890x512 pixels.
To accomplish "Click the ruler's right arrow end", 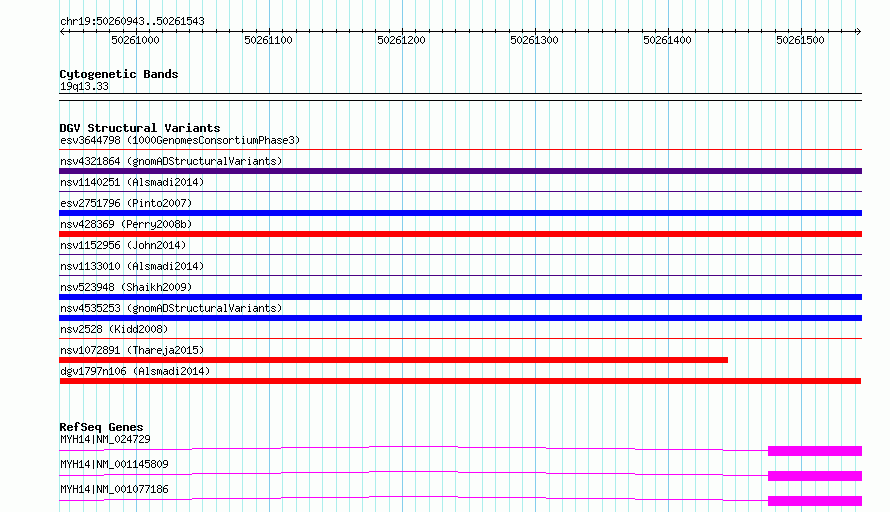I will coord(858,31).
